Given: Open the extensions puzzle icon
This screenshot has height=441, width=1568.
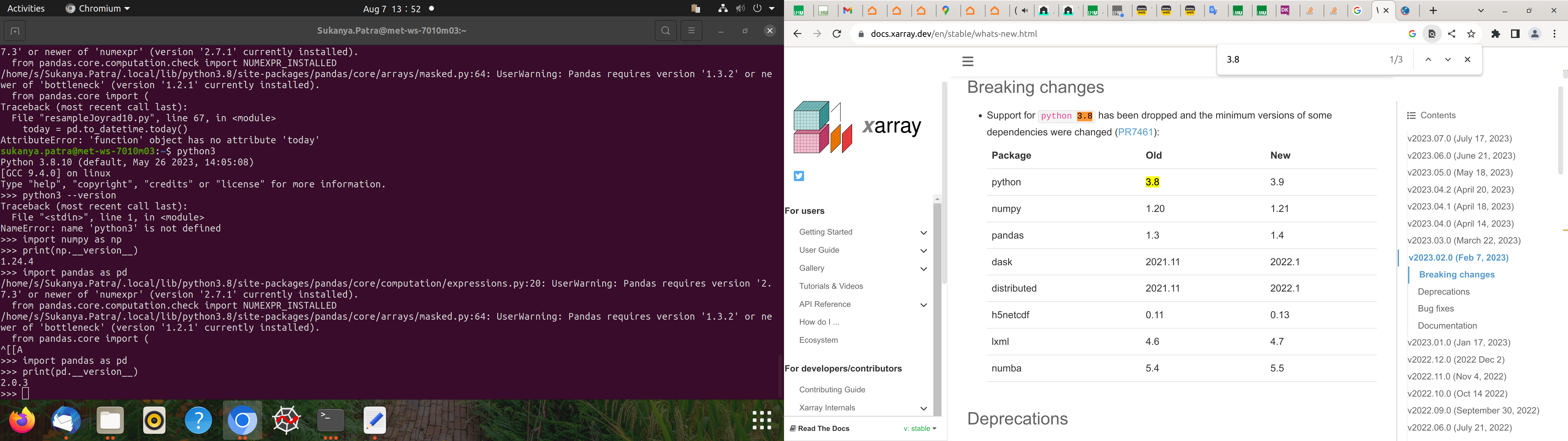Looking at the screenshot, I should pos(1495,34).
